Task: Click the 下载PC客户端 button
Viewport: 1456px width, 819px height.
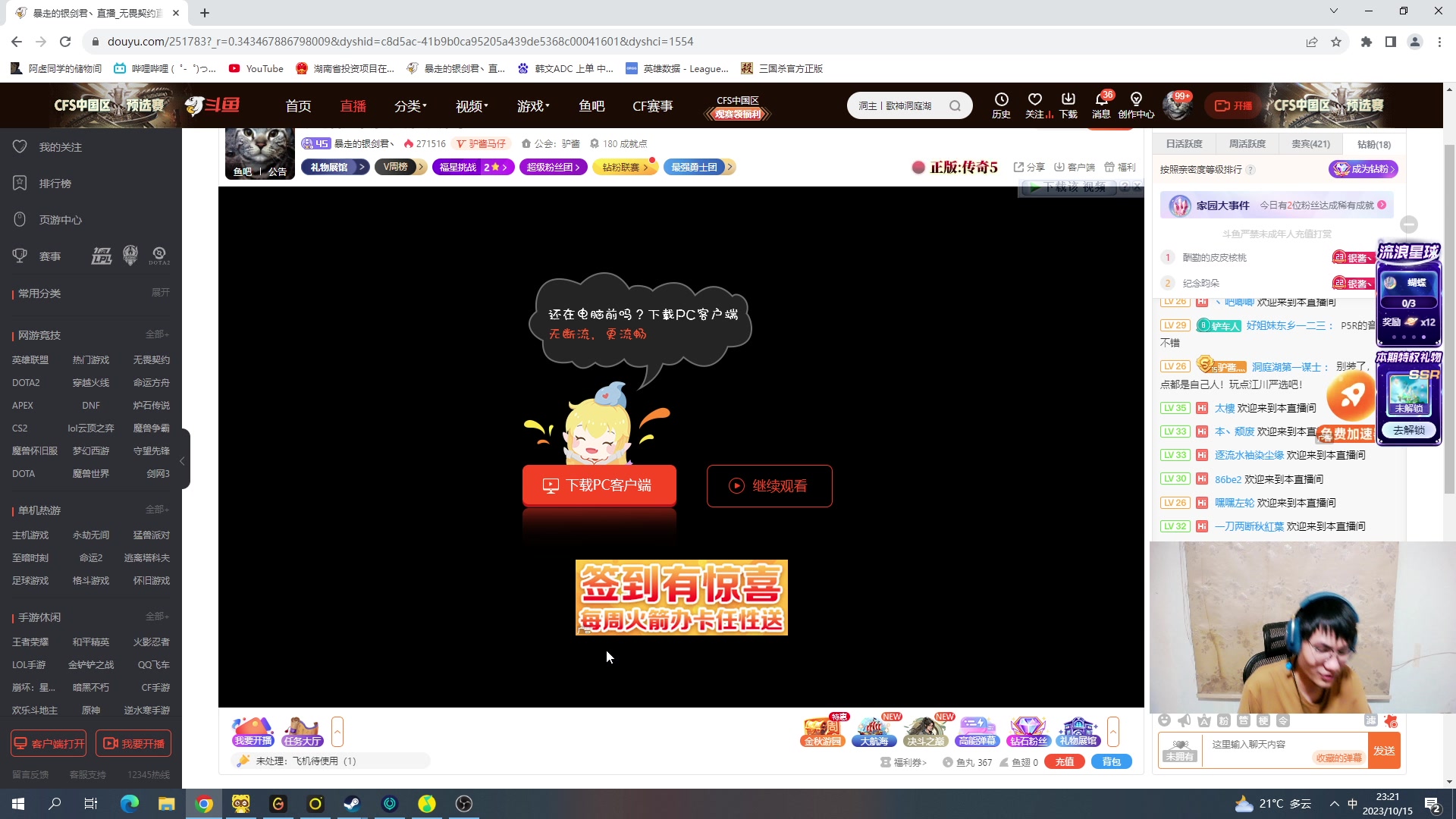Action: (x=599, y=485)
